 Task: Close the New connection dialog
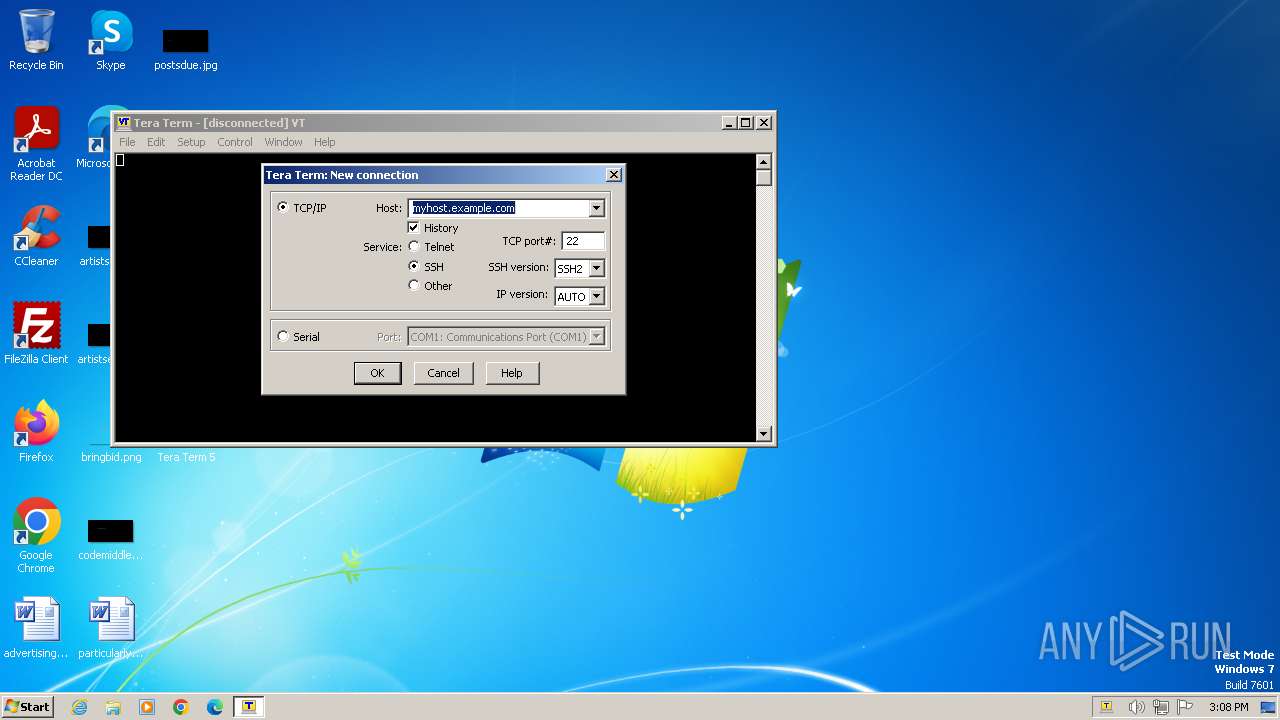tap(614, 174)
